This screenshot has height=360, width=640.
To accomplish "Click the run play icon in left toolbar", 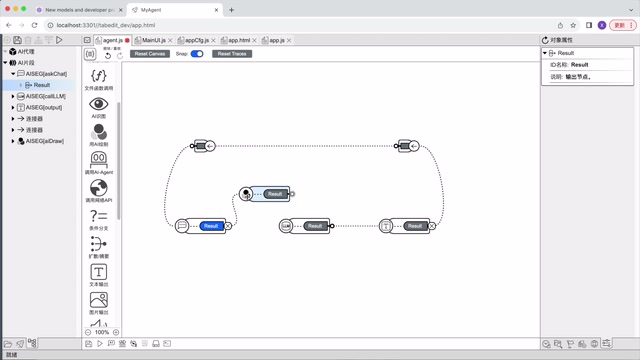I will pos(60,40).
